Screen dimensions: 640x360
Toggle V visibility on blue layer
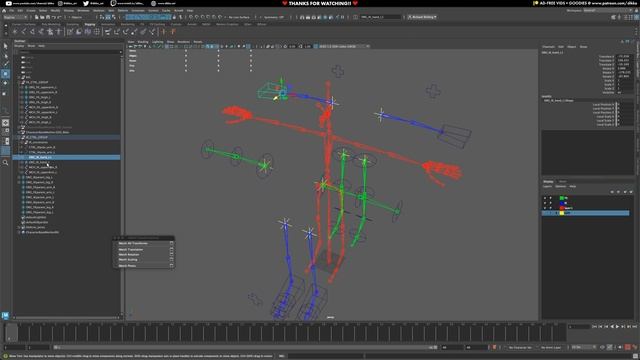[x=545, y=203]
